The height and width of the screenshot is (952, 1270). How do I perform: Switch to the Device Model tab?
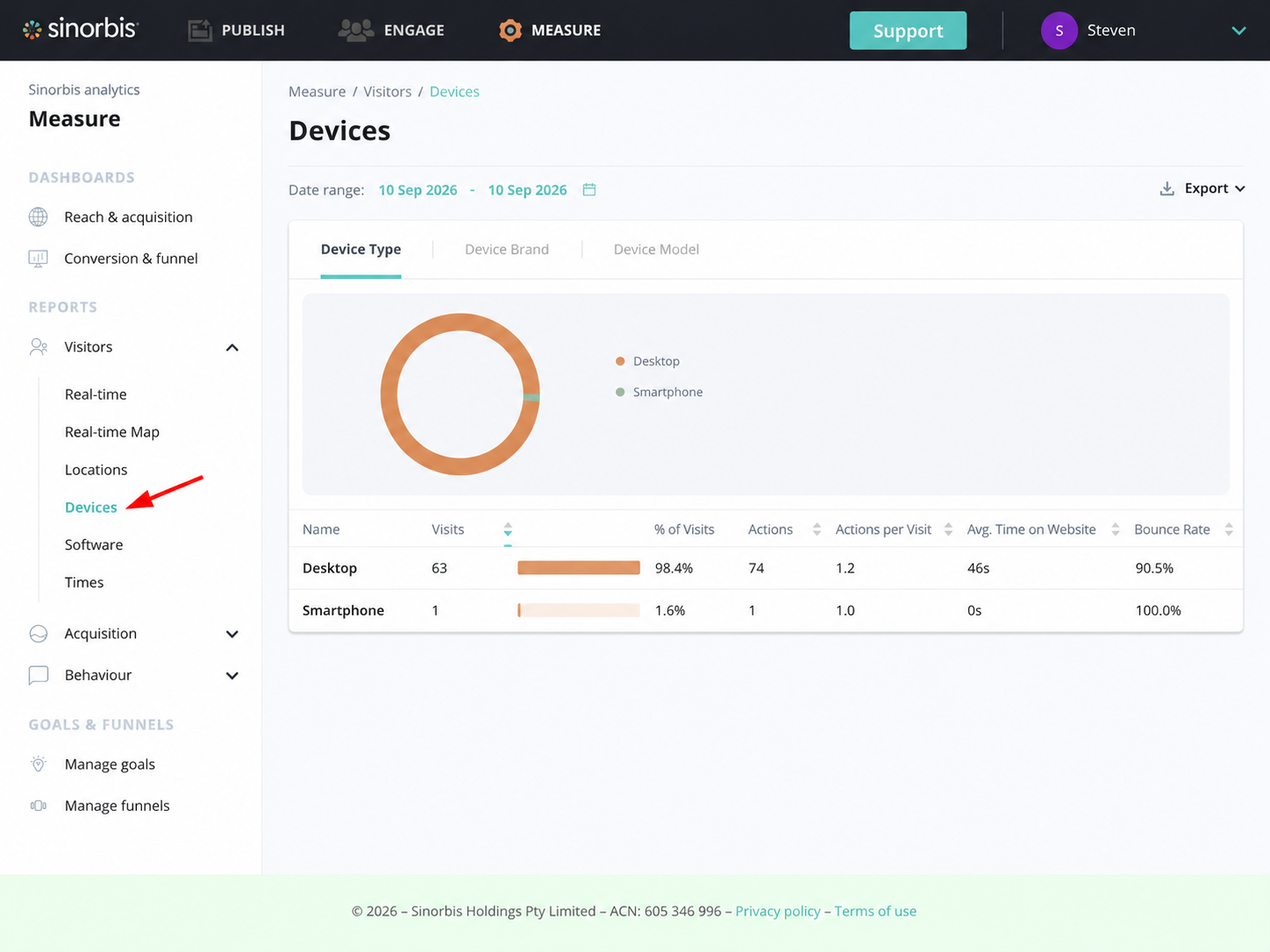656,250
